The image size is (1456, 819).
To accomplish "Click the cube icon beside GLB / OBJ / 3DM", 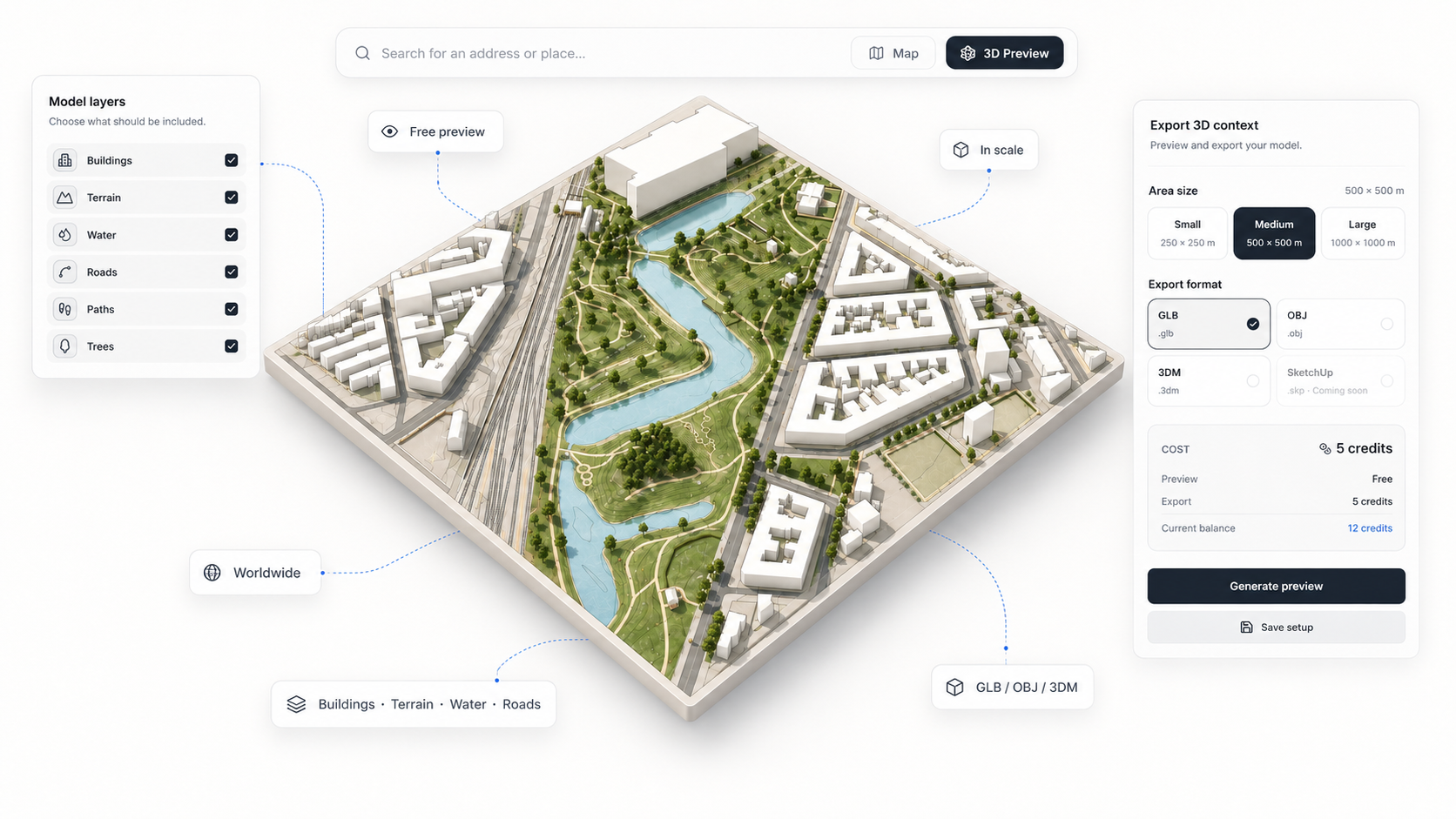I will click(954, 688).
